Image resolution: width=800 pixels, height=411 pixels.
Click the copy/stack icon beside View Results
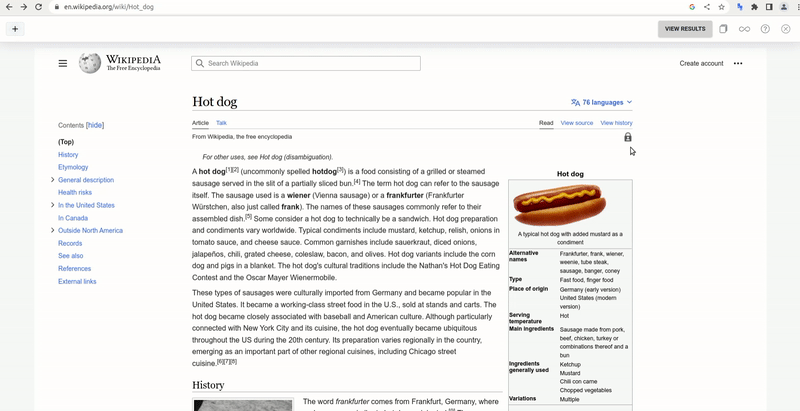click(x=723, y=29)
